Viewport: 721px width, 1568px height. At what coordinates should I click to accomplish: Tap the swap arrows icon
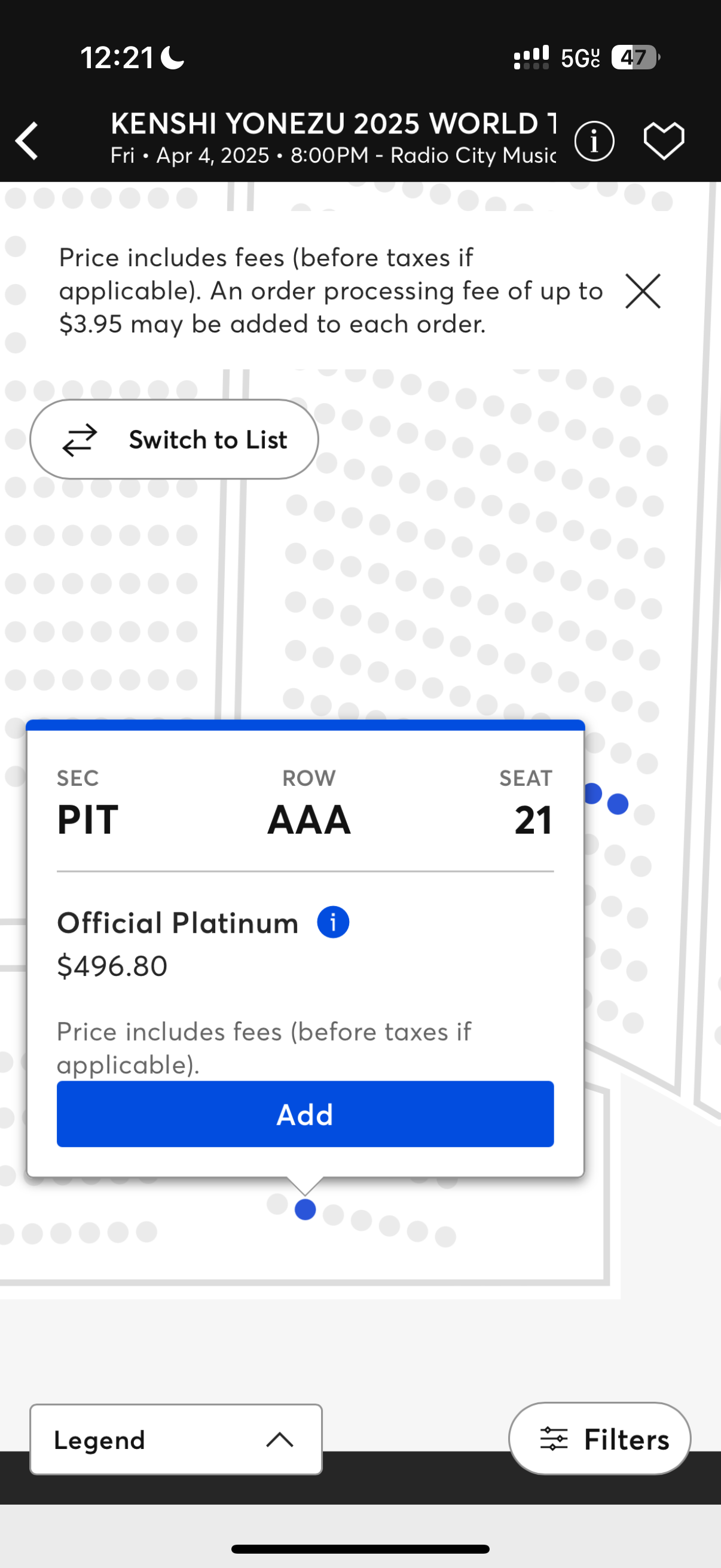80,440
